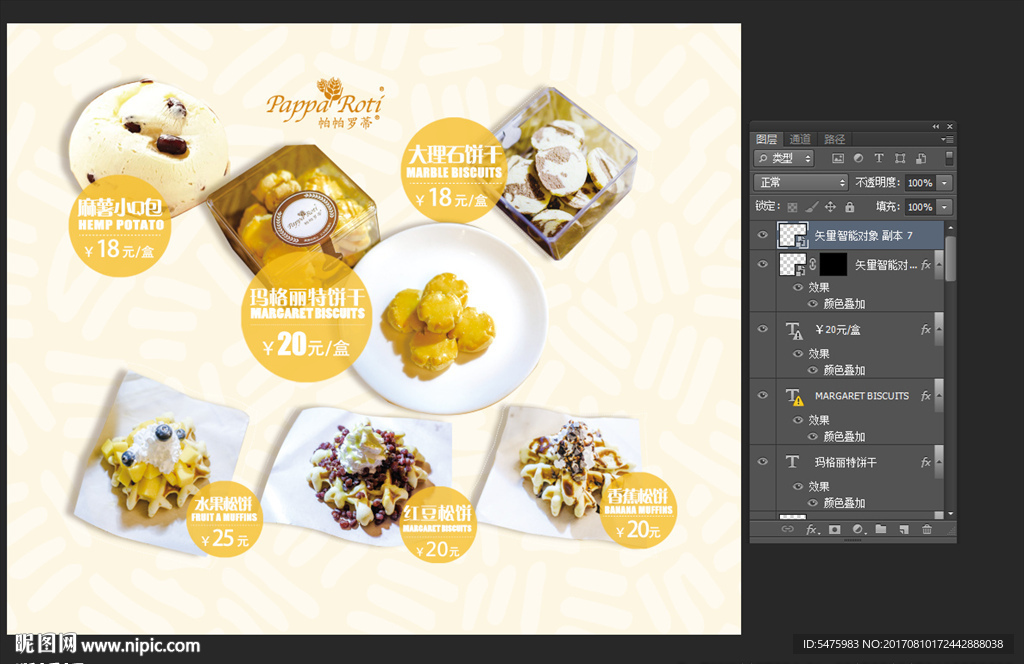The height and width of the screenshot is (664, 1024).
Task: Hide the masked 矢量智能对 layer
Action: (x=762, y=264)
